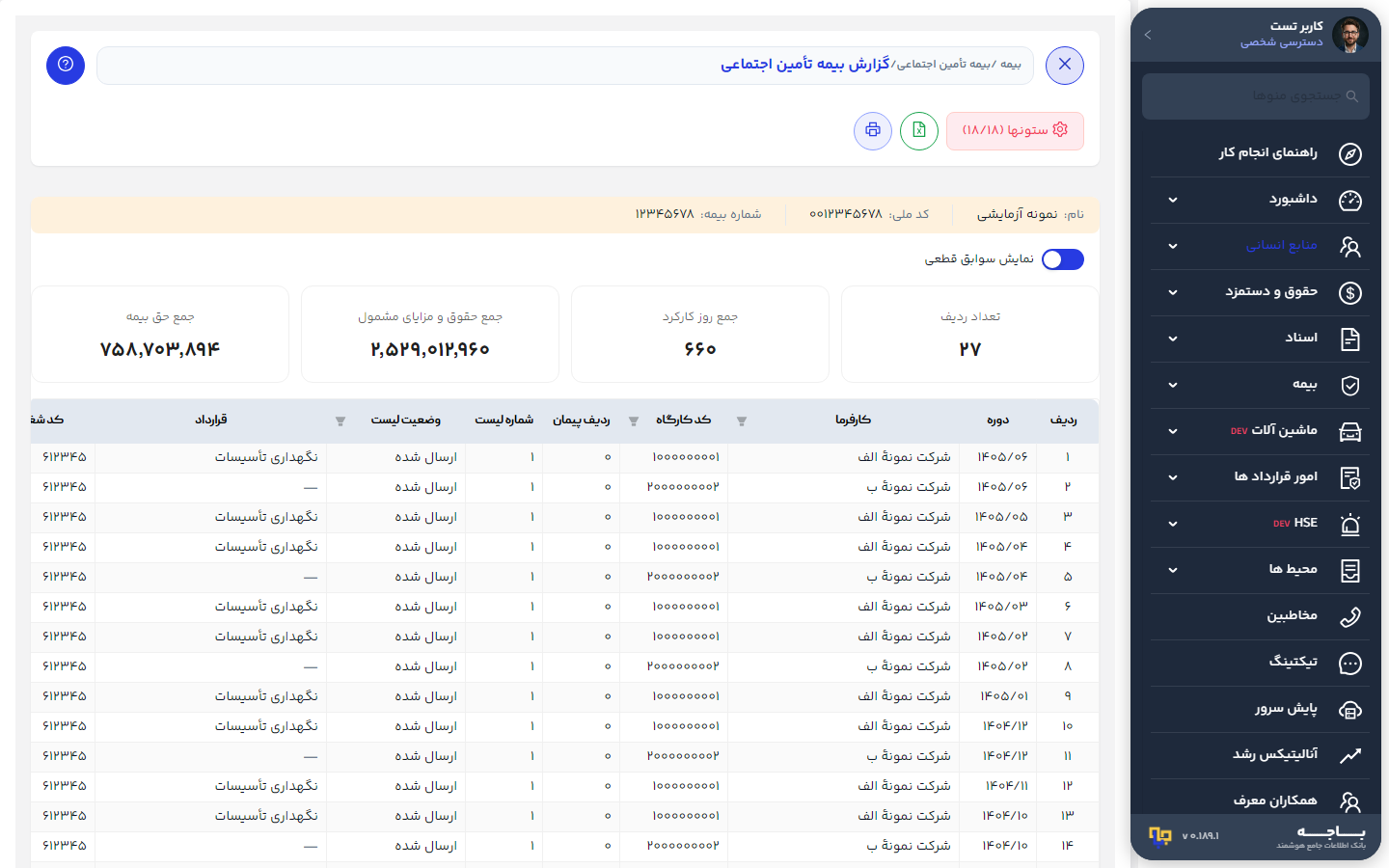Toggle نمایش سوابق قطعی switch

1063,259
